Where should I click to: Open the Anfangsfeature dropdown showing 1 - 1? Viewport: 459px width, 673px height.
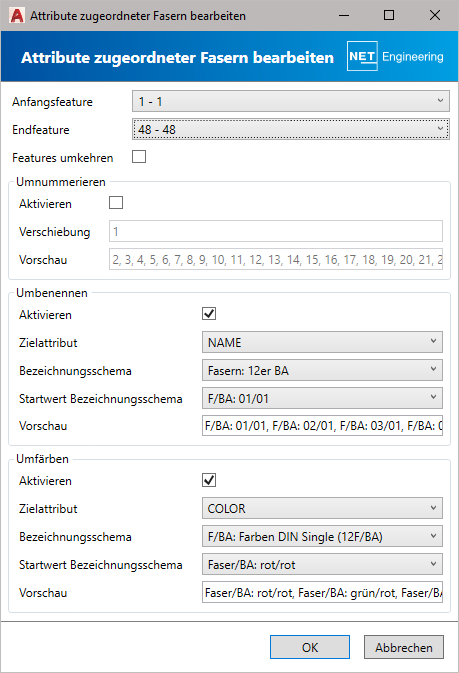(x=291, y=101)
